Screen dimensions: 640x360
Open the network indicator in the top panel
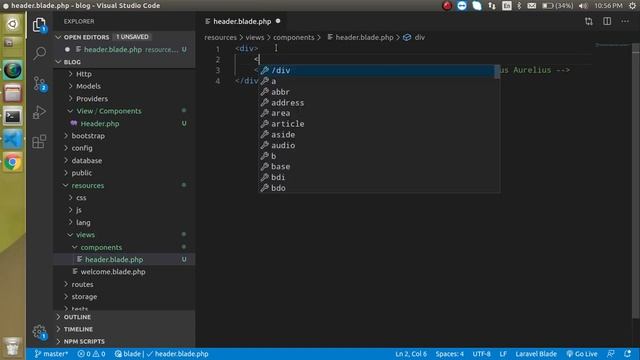(492, 6)
